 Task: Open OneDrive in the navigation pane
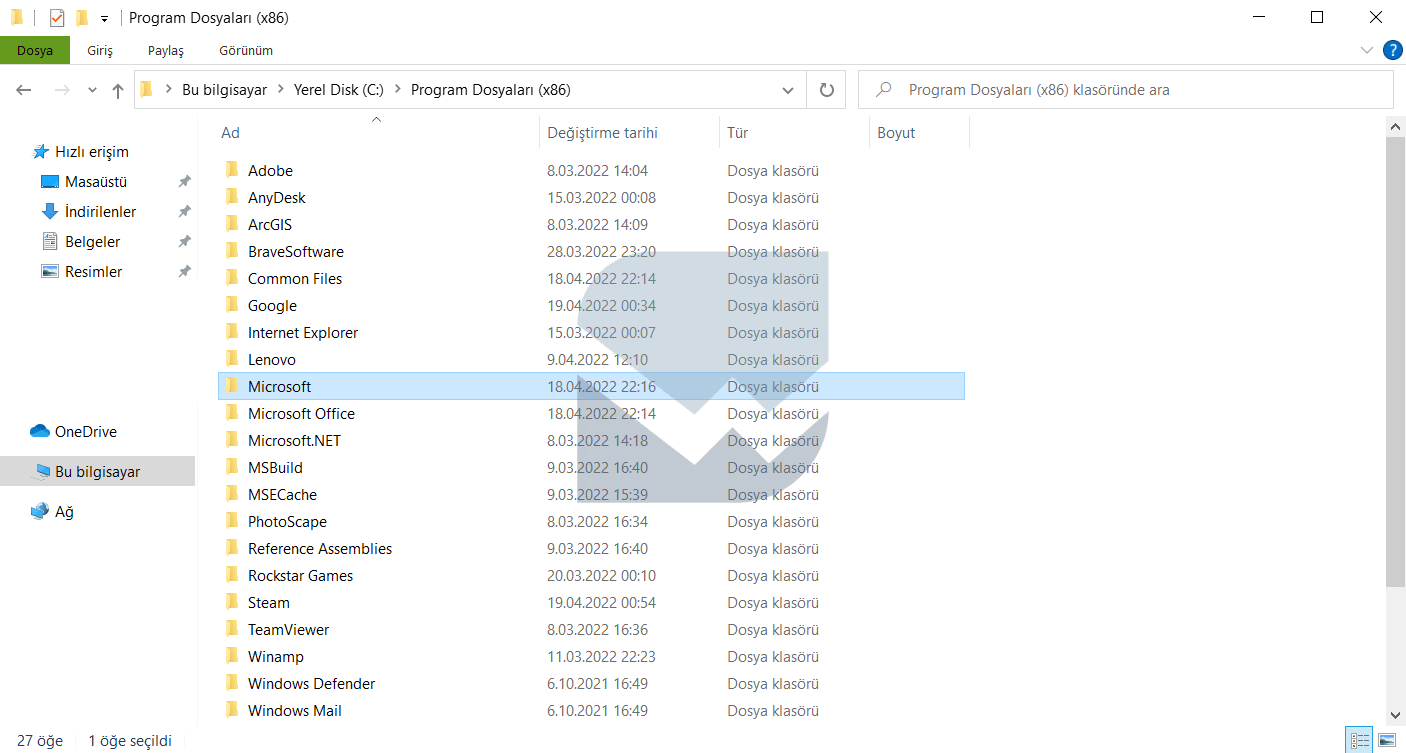[85, 432]
